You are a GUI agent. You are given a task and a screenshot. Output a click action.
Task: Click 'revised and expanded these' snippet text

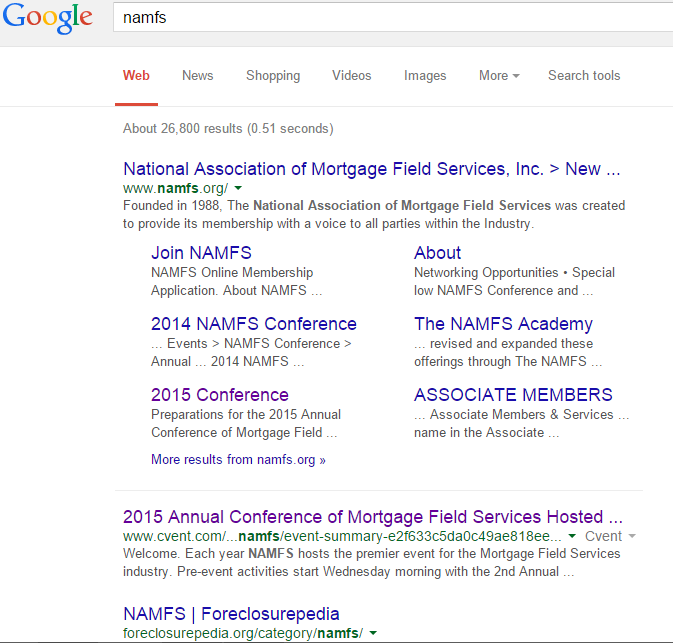(508, 353)
